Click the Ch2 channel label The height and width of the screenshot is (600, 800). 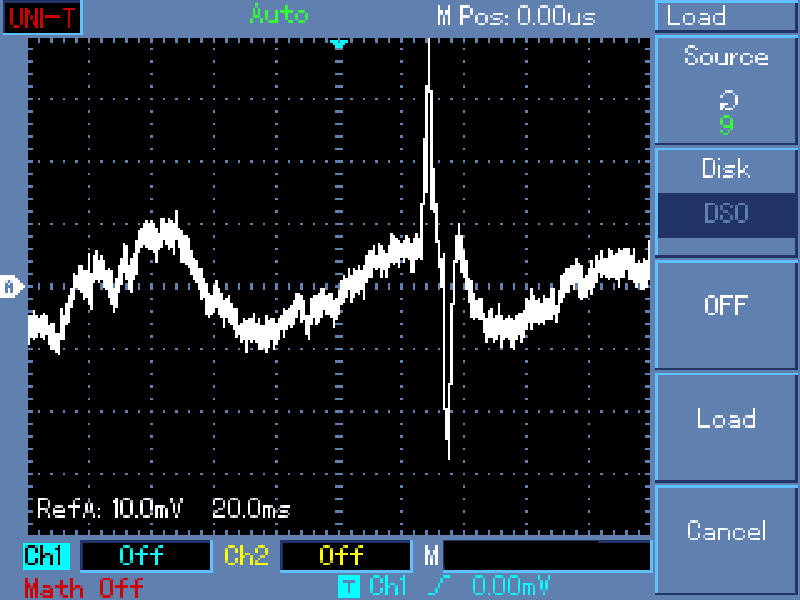[246, 556]
